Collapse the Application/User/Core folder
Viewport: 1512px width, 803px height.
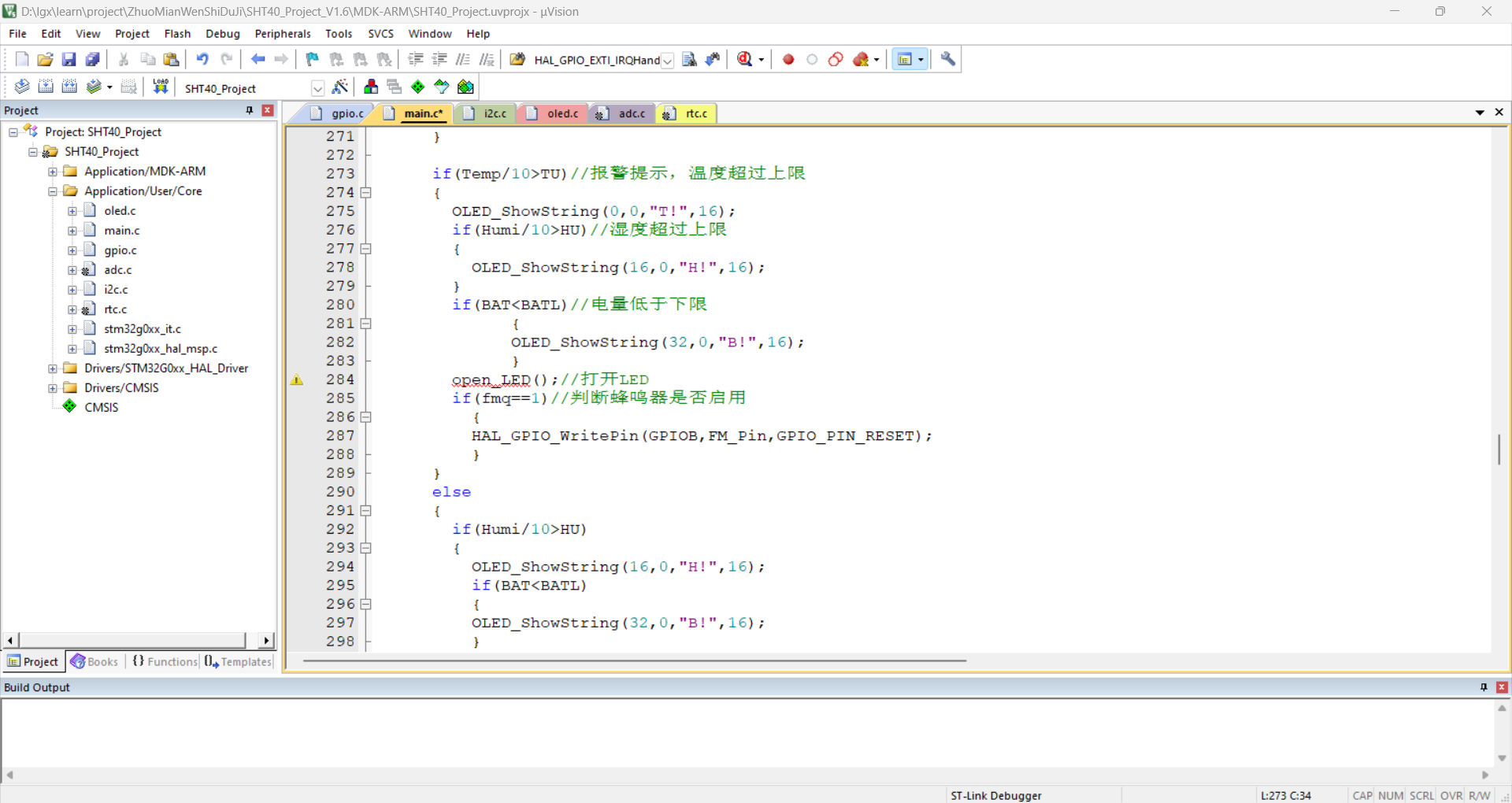click(53, 191)
